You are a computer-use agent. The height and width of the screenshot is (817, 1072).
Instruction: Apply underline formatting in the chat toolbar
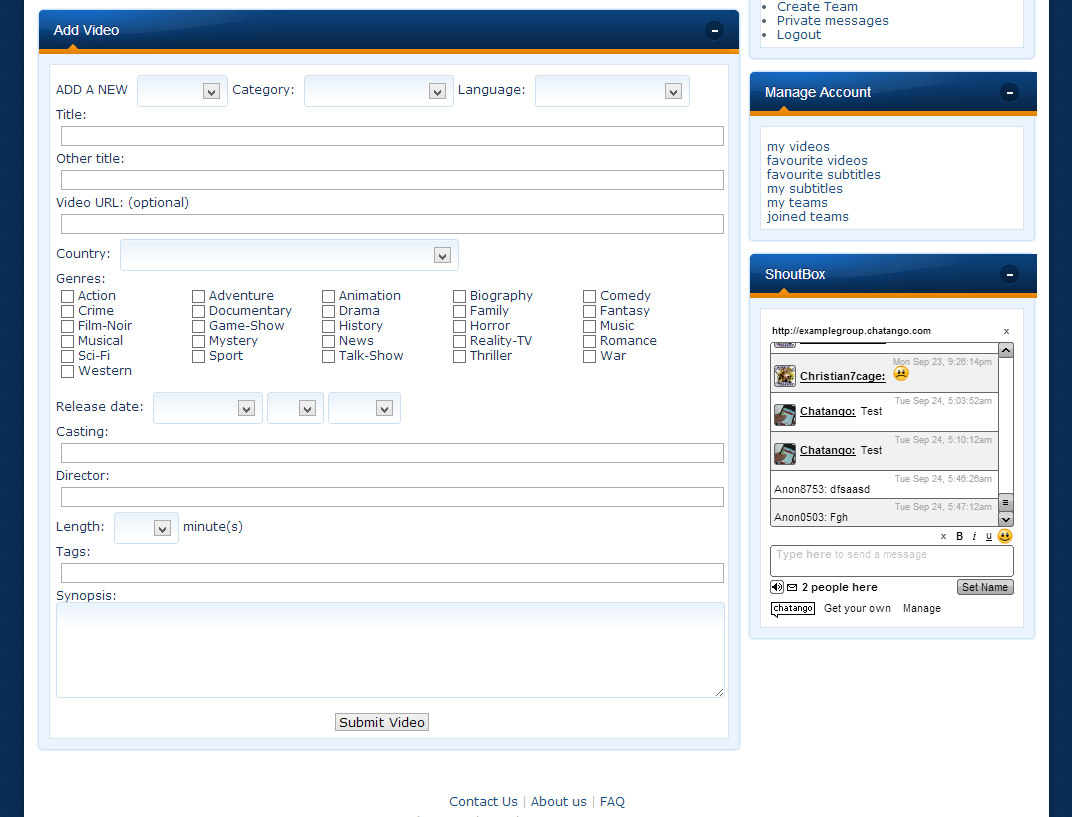pos(987,536)
